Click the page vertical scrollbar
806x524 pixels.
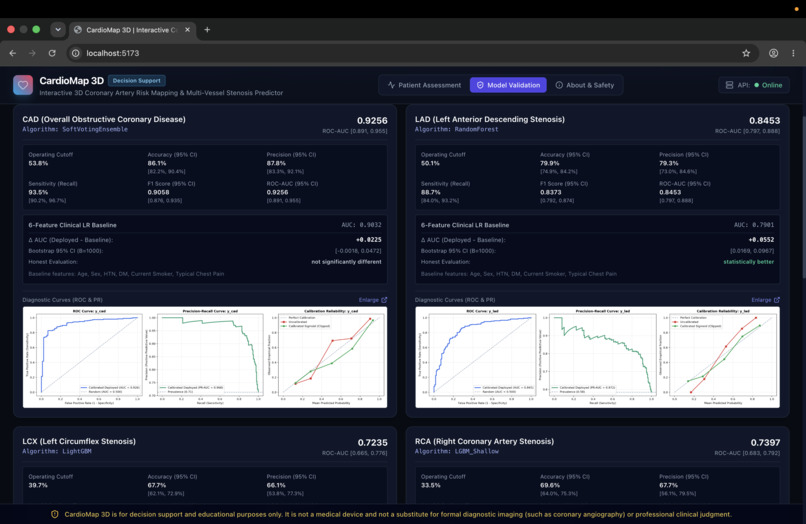pos(803,198)
